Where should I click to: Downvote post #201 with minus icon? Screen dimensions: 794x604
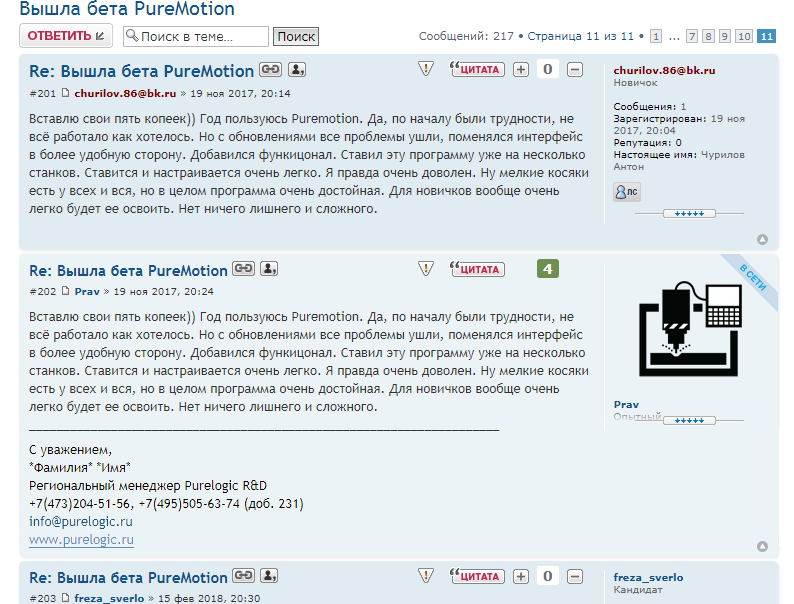pos(575,69)
